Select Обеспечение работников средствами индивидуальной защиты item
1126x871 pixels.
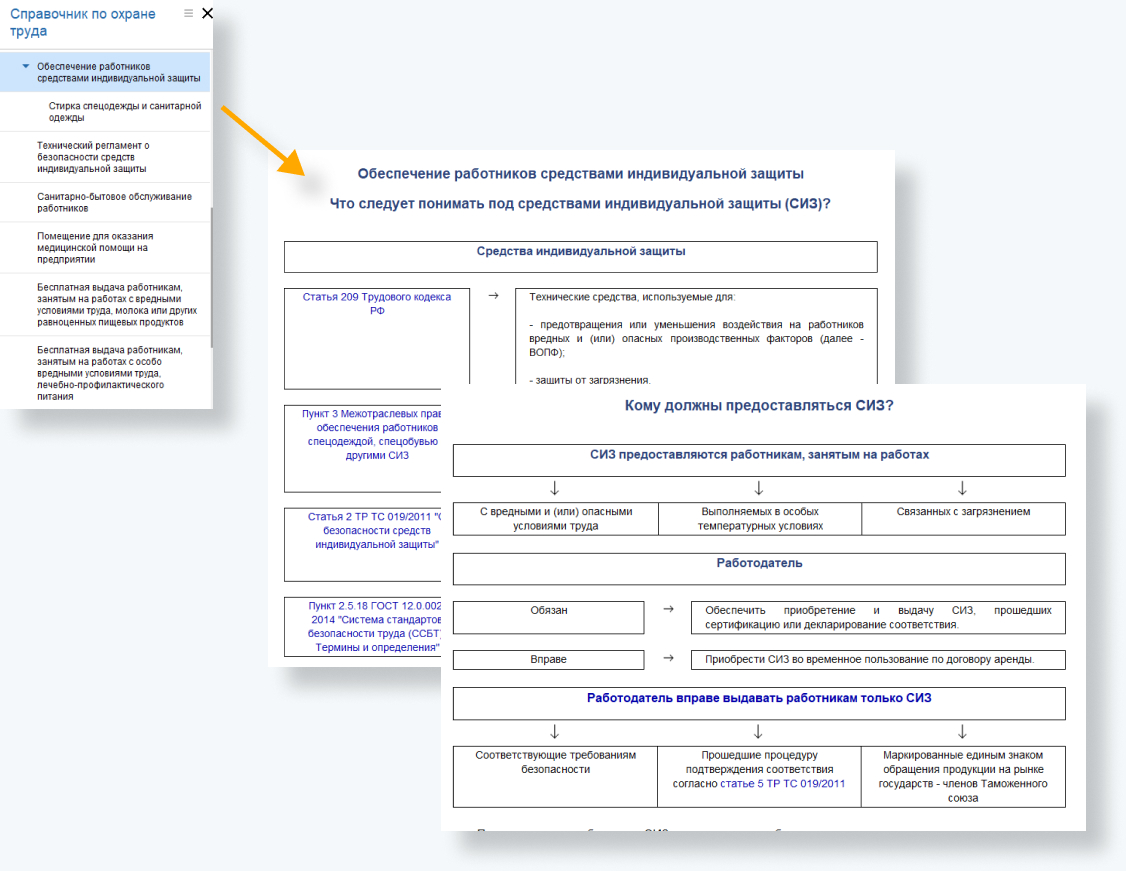tap(118, 72)
